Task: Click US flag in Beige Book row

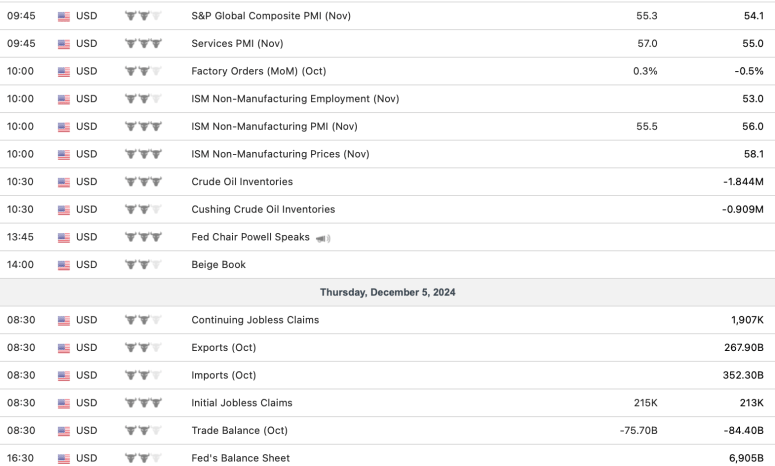Action: (x=64, y=265)
